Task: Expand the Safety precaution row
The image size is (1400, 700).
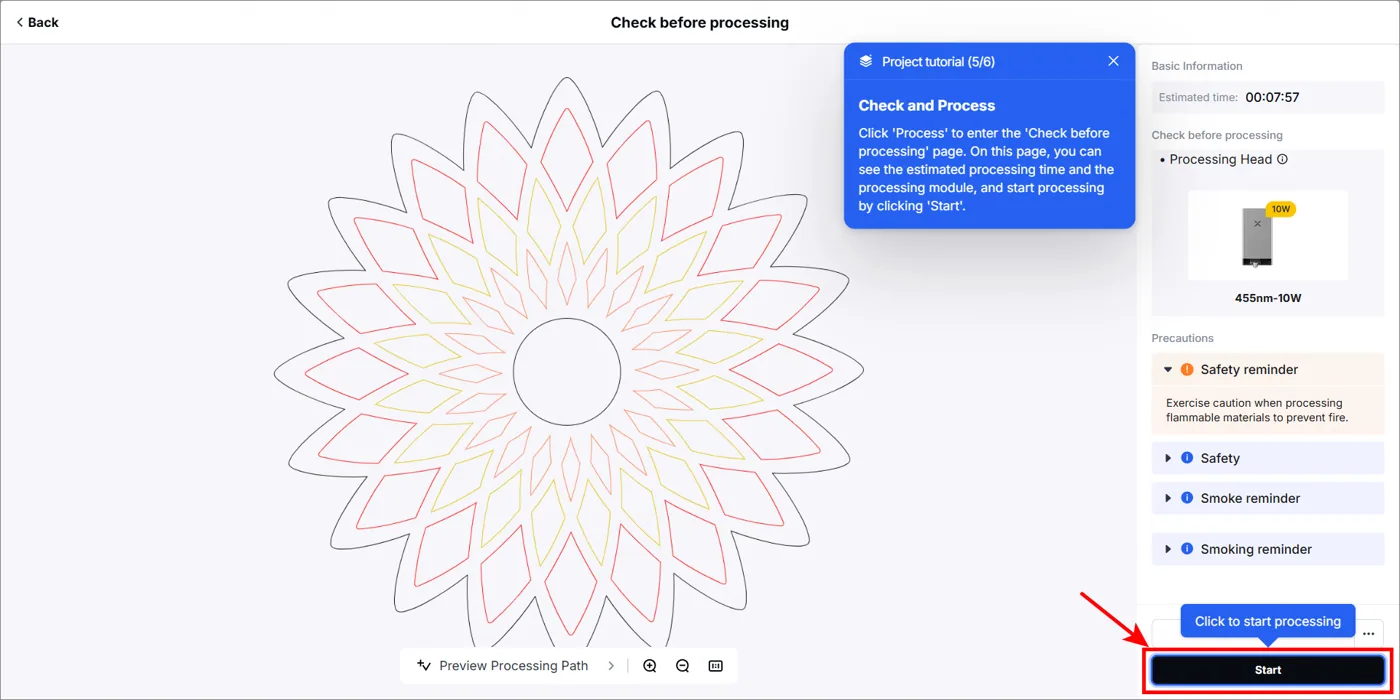Action: click(x=1268, y=458)
